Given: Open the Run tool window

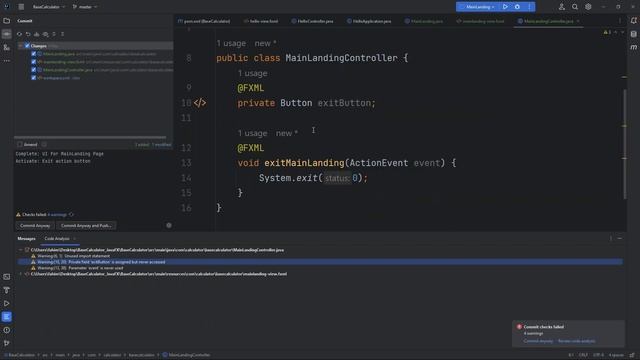Looking at the screenshot, I should point(7,304).
